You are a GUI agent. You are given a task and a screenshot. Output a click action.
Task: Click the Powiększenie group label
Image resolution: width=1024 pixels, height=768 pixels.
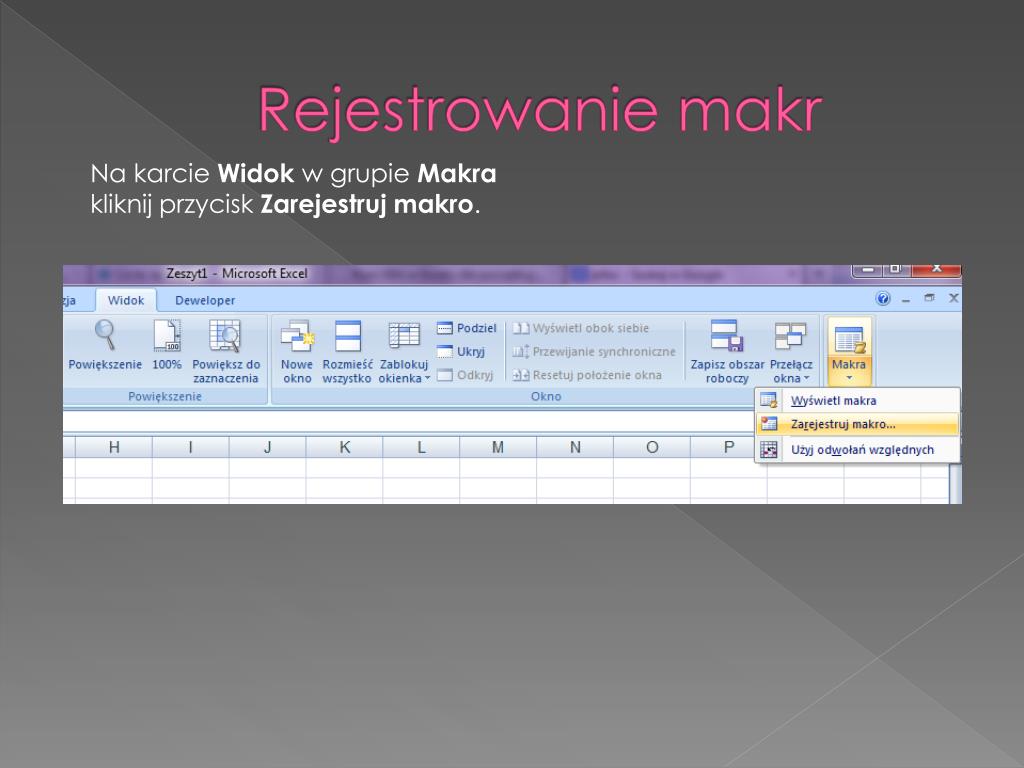point(165,396)
